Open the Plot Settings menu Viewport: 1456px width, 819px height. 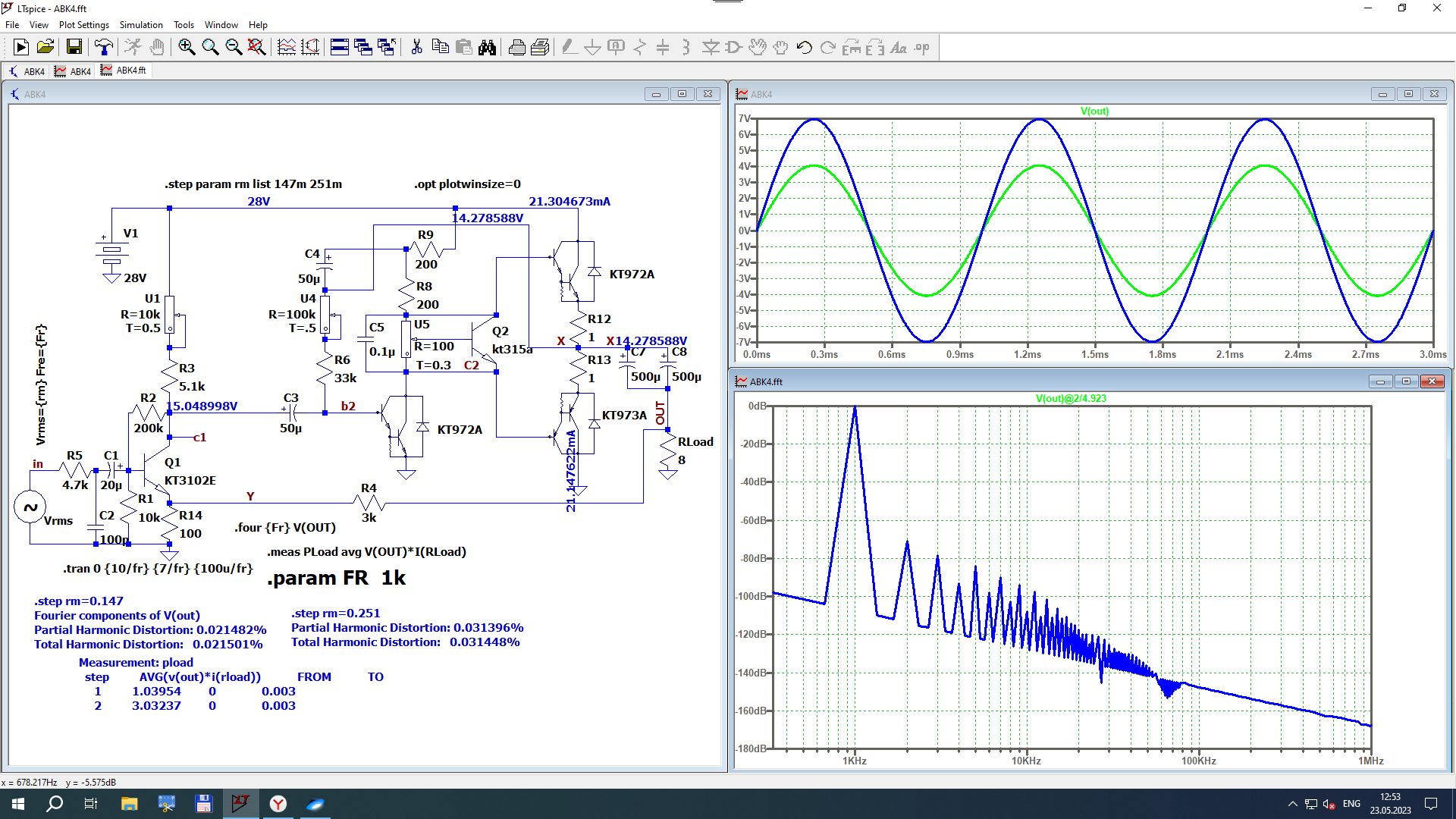coord(83,25)
